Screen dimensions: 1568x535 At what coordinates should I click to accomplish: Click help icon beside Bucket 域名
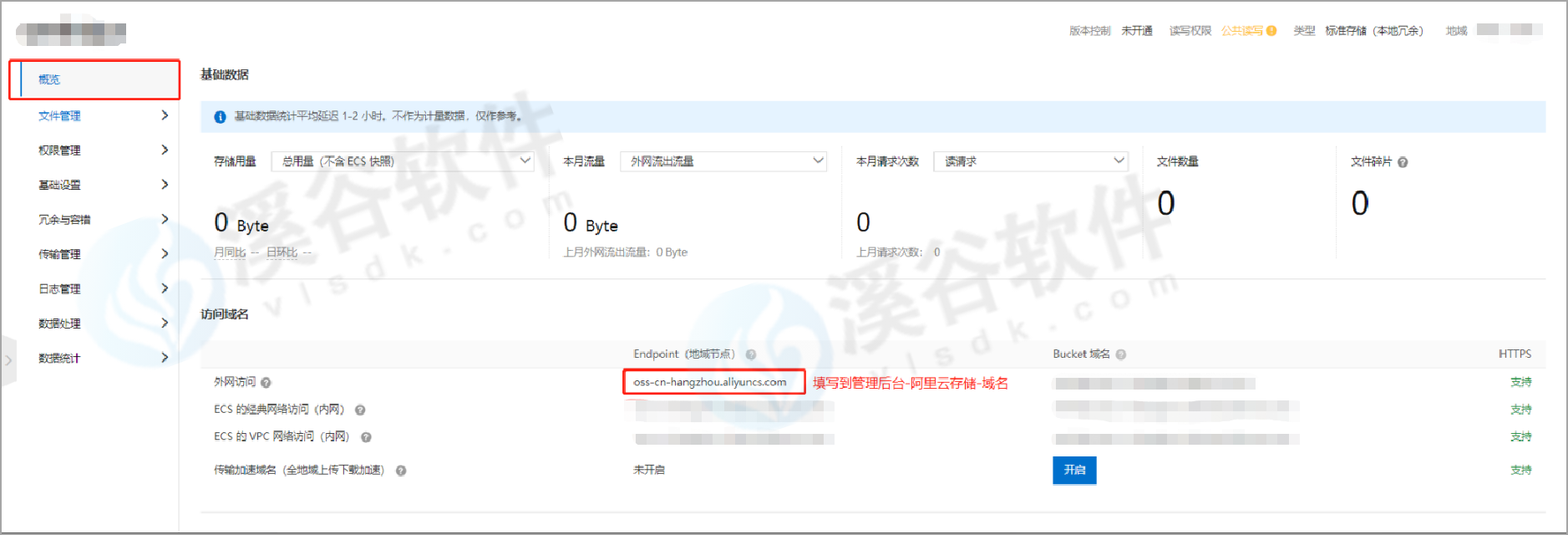tap(1121, 354)
